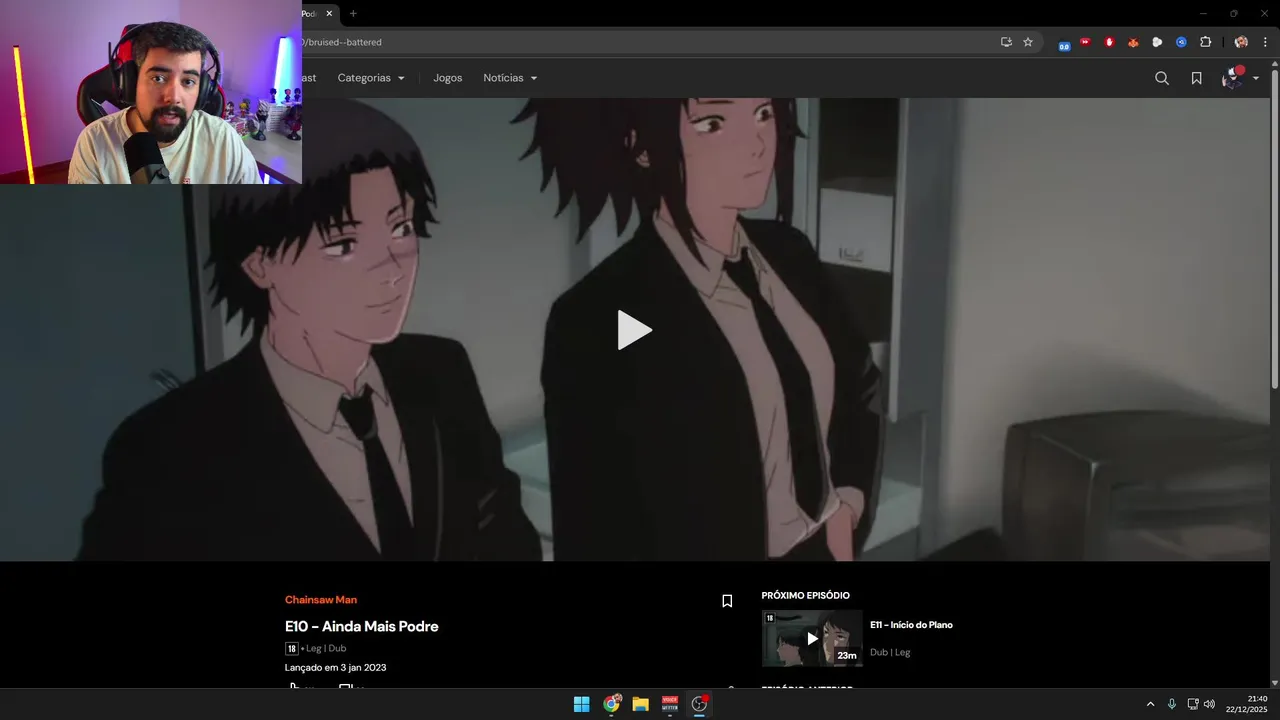
Task: Click the 'PRÓXIMO EPISÓDIO' heading
Action: tap(805, 595)
